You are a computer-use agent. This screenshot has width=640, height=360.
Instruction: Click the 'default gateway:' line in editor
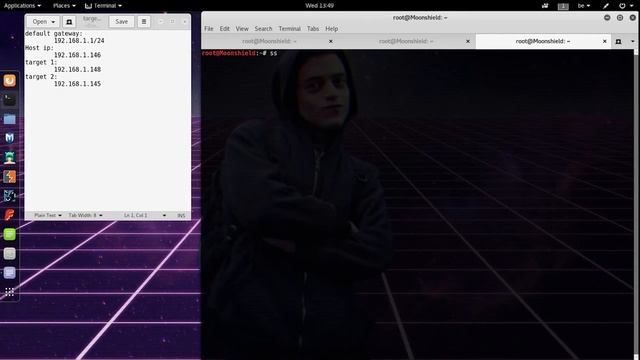(x=54, y=33)
